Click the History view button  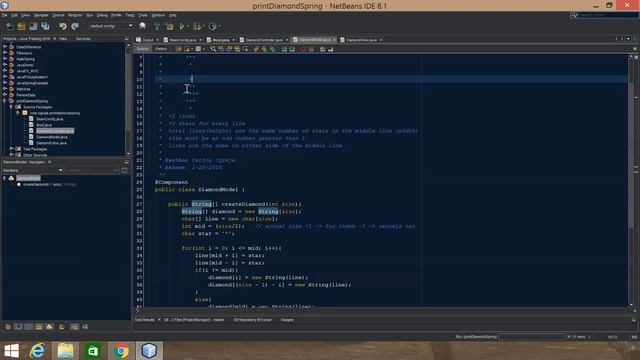[161, 49]
